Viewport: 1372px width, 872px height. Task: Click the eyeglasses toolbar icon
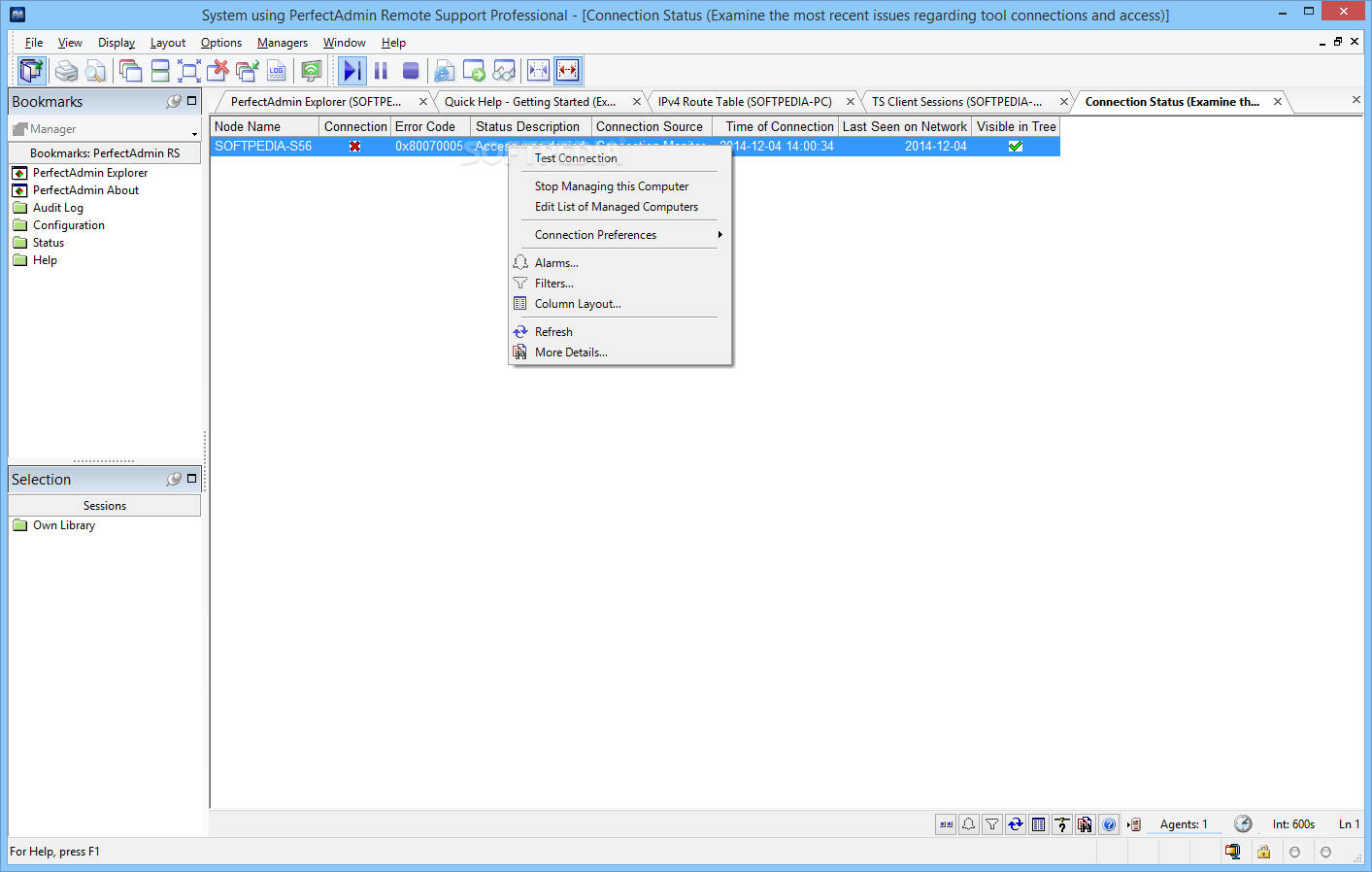[504, 71]
